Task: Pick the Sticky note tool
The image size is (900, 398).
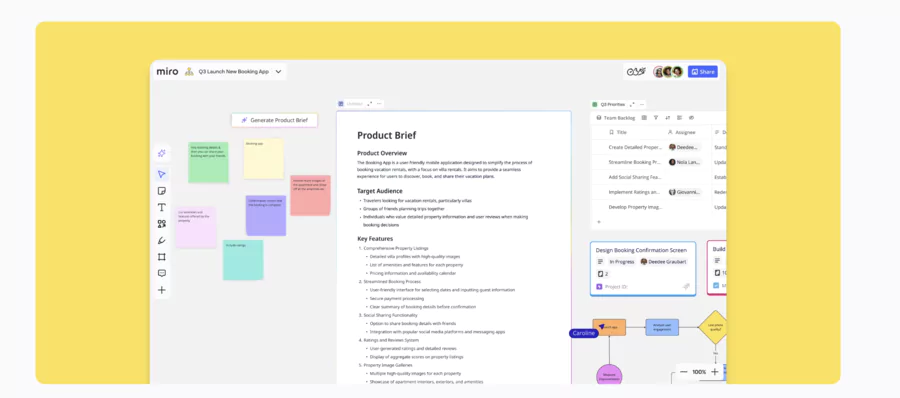Action: tap(162, 191)
